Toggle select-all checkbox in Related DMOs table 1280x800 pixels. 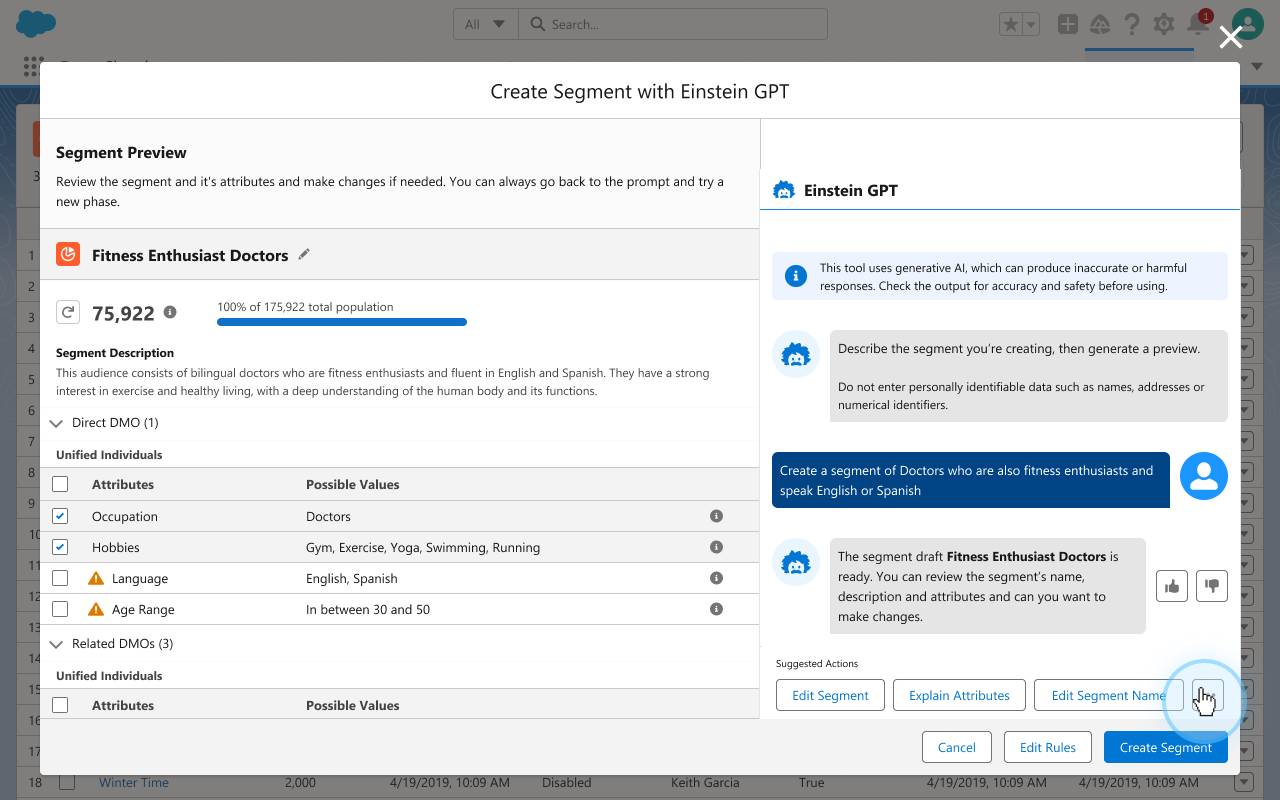60,705
